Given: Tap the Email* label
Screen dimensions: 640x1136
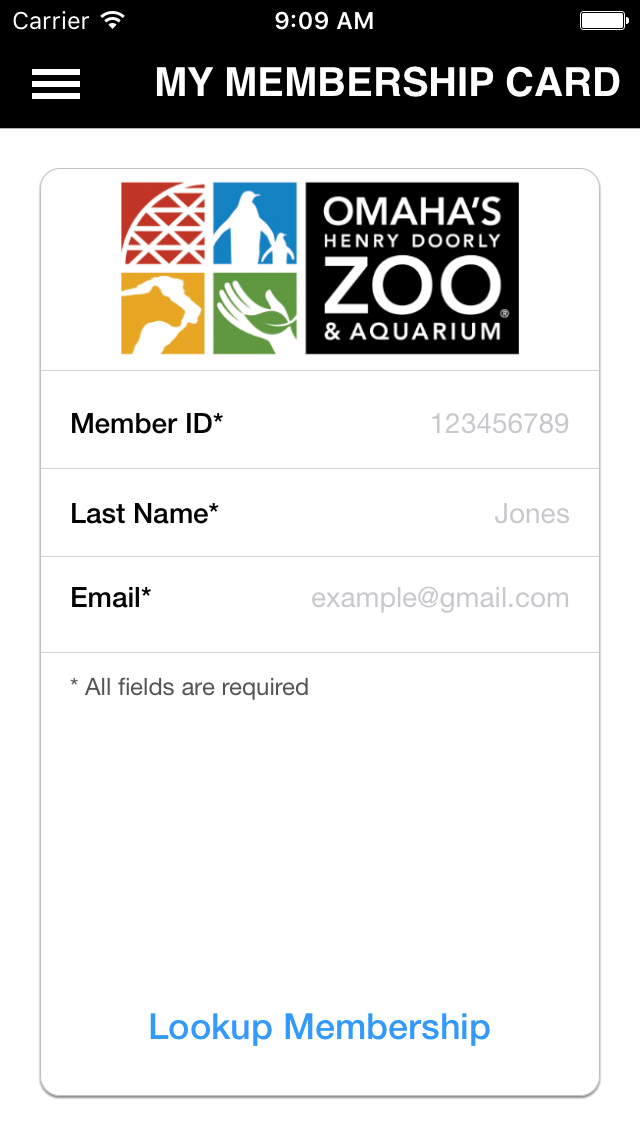Looking at the screenshot, I should click(x=110, y=598).
